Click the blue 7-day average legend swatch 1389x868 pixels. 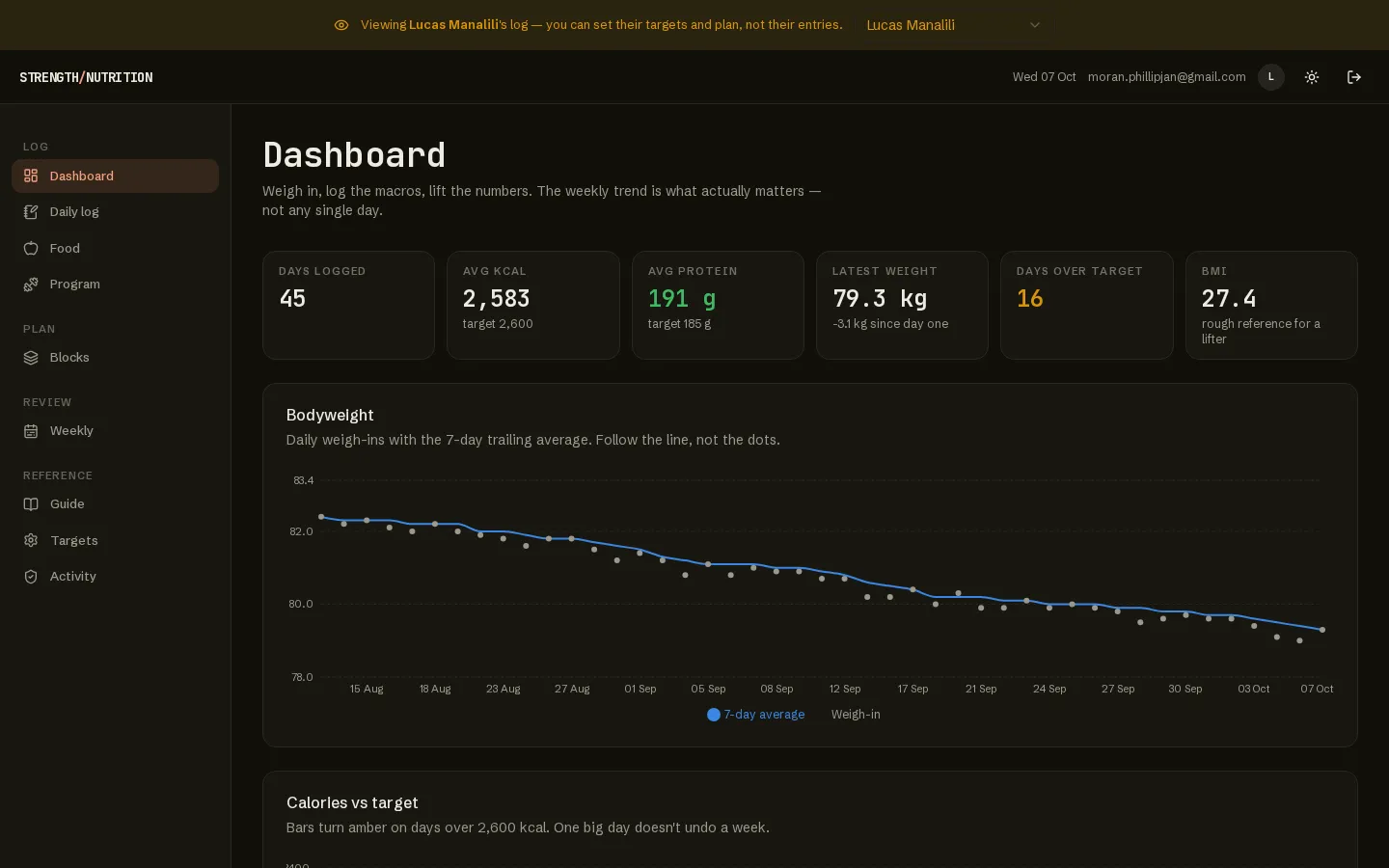tap(714, 715)
